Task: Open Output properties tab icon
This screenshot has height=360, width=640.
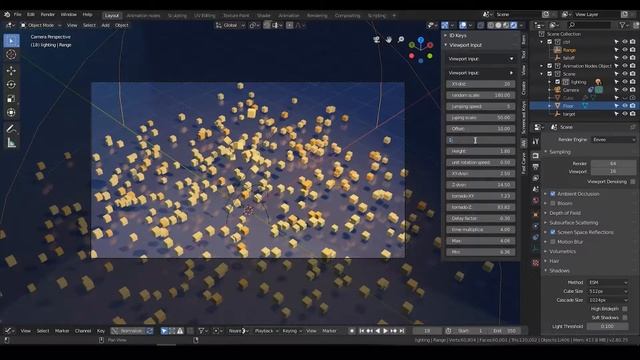Action: pyautogui.click(x=536, y=167)
